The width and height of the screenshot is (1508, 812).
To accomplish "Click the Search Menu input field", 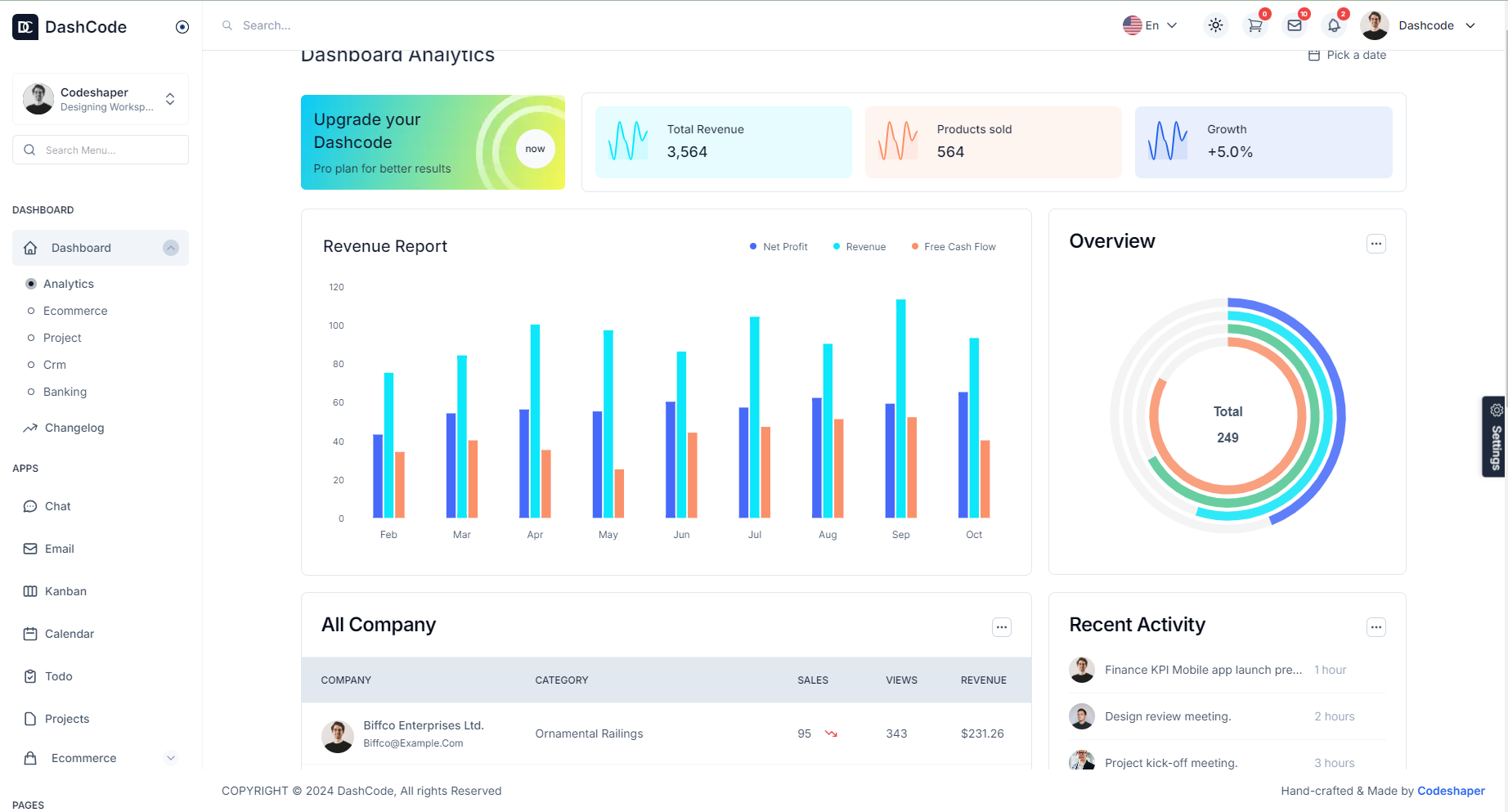I will (101, 150).
